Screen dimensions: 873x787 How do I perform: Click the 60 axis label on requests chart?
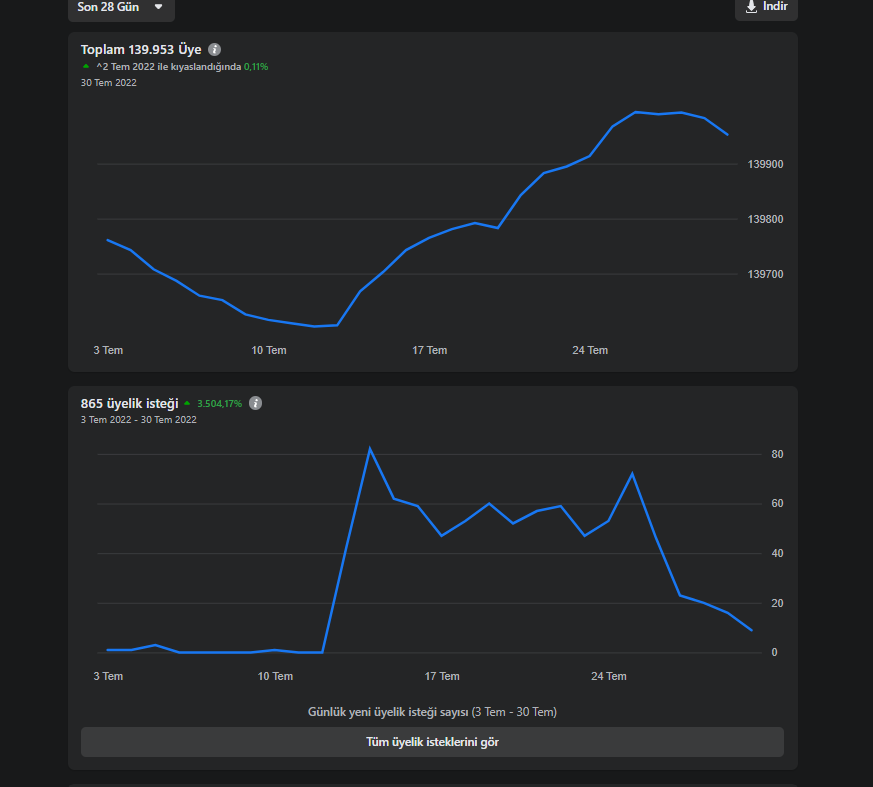[777, 504]
